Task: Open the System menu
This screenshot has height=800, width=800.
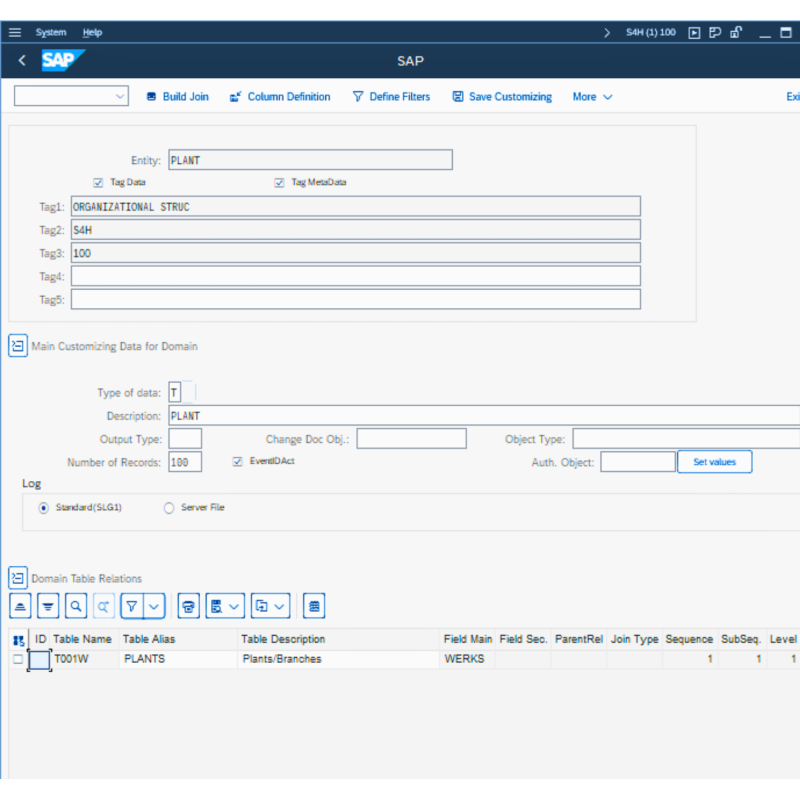Action: click(51, 32)
